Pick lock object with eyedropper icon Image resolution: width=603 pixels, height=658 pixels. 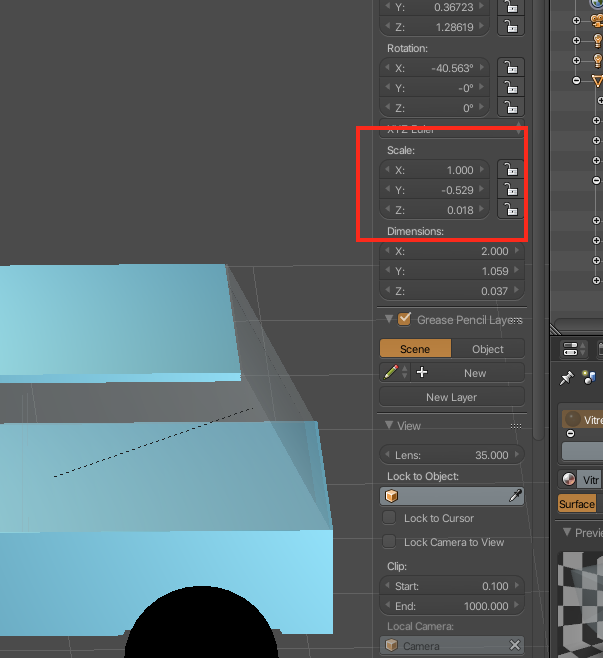pyautogui.click(x=515, y=496)
